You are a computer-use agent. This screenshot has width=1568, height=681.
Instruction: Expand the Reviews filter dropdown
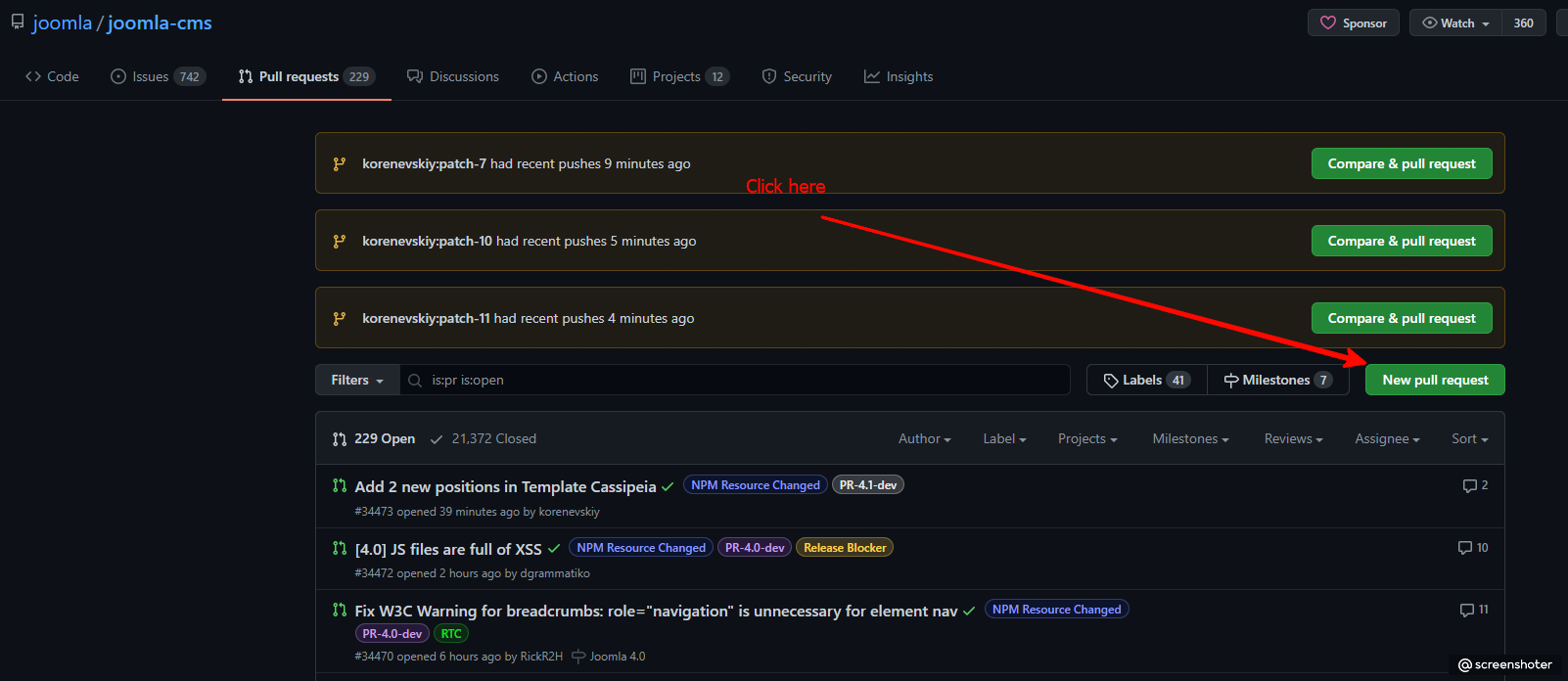coord(1293,438)
